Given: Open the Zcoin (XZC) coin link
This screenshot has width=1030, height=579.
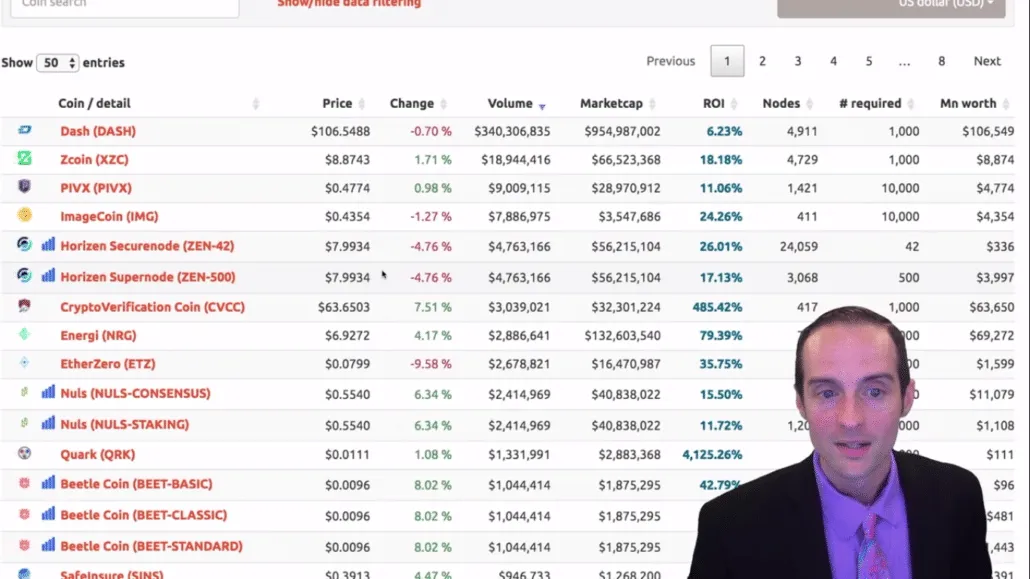Looking at the screenshot, I should click(x=94, y=159).
